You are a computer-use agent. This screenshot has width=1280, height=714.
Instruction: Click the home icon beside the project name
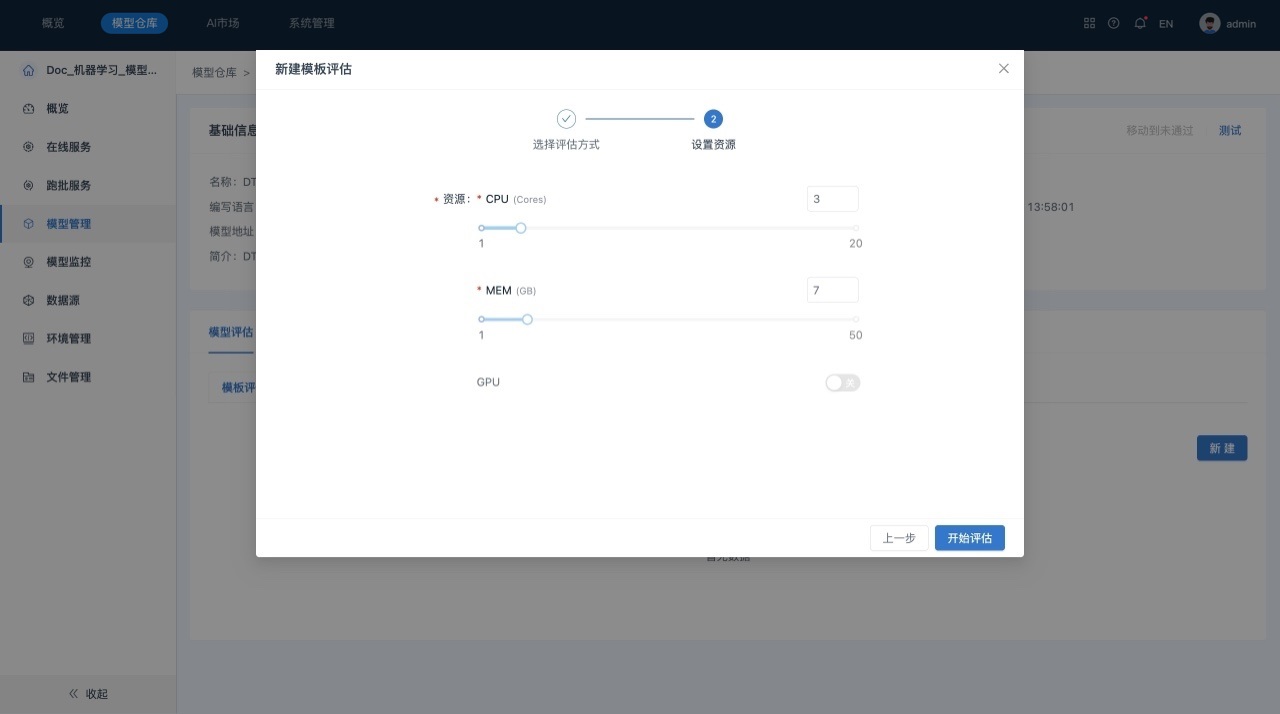[x=28, y=71]
